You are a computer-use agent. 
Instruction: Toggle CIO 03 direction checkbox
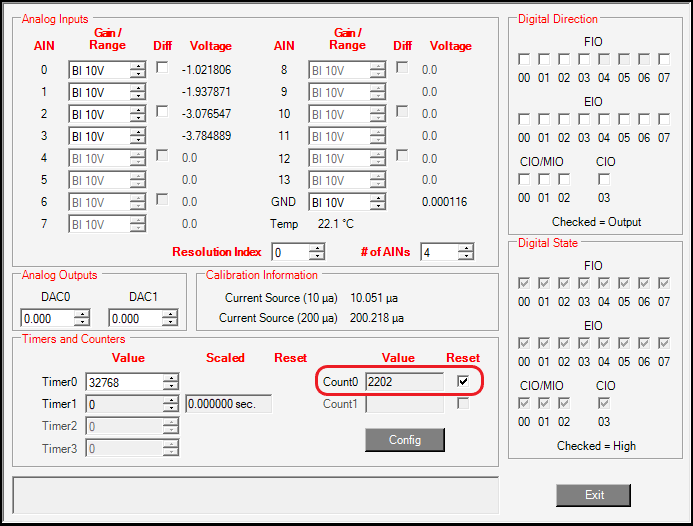click(604, 179)
